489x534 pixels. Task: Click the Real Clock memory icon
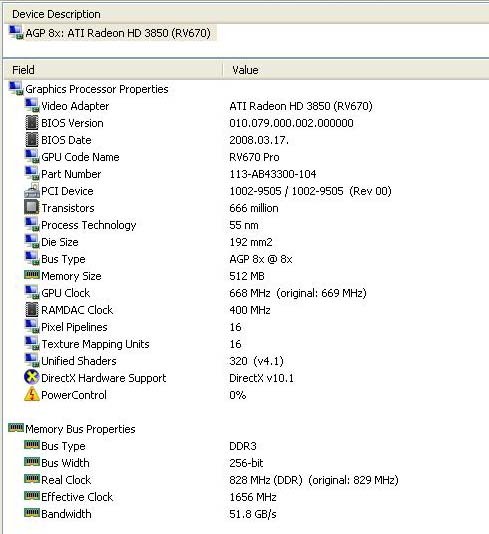32,478
